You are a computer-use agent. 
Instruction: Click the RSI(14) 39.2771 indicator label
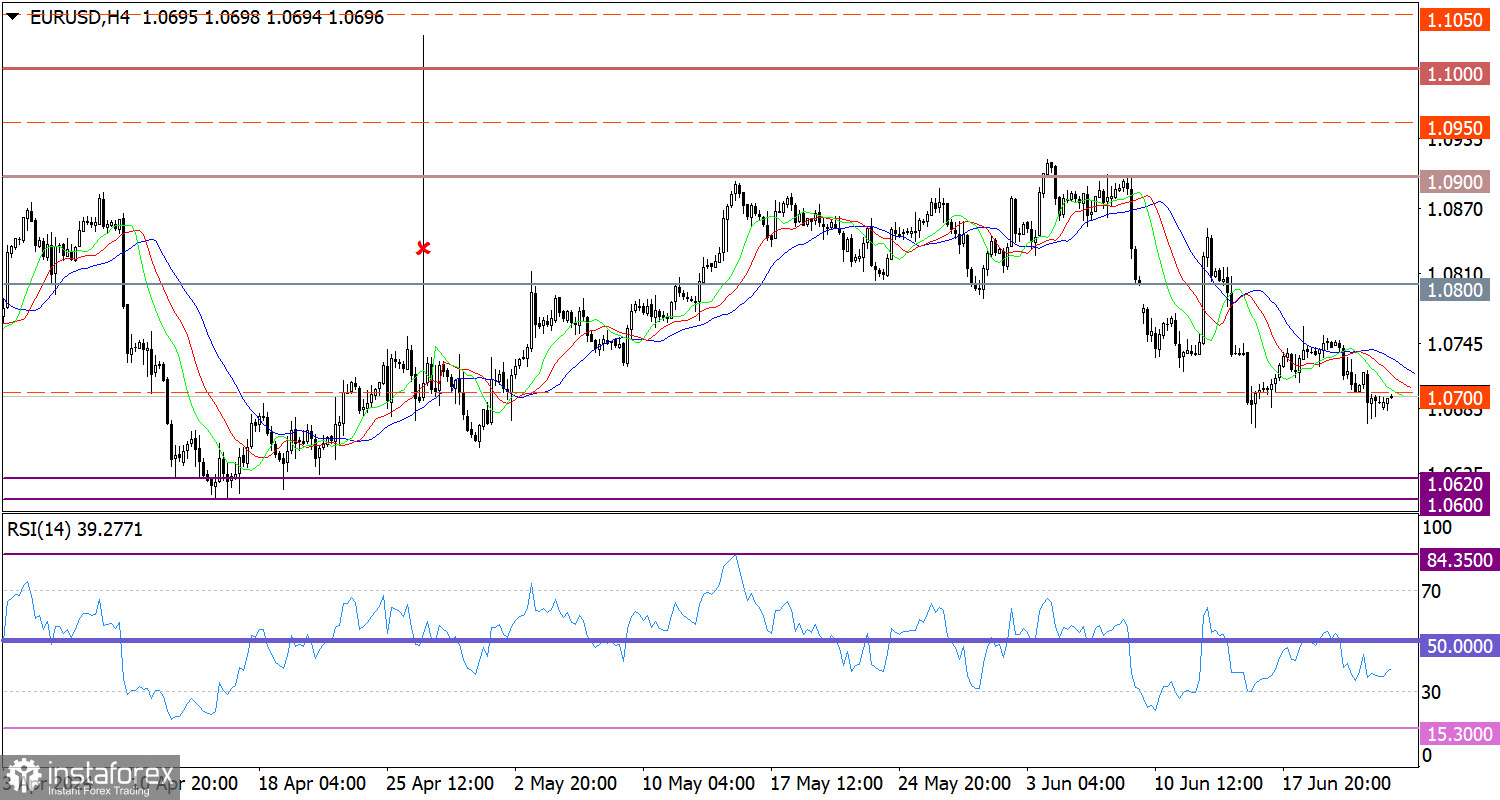tap(75, 530)
